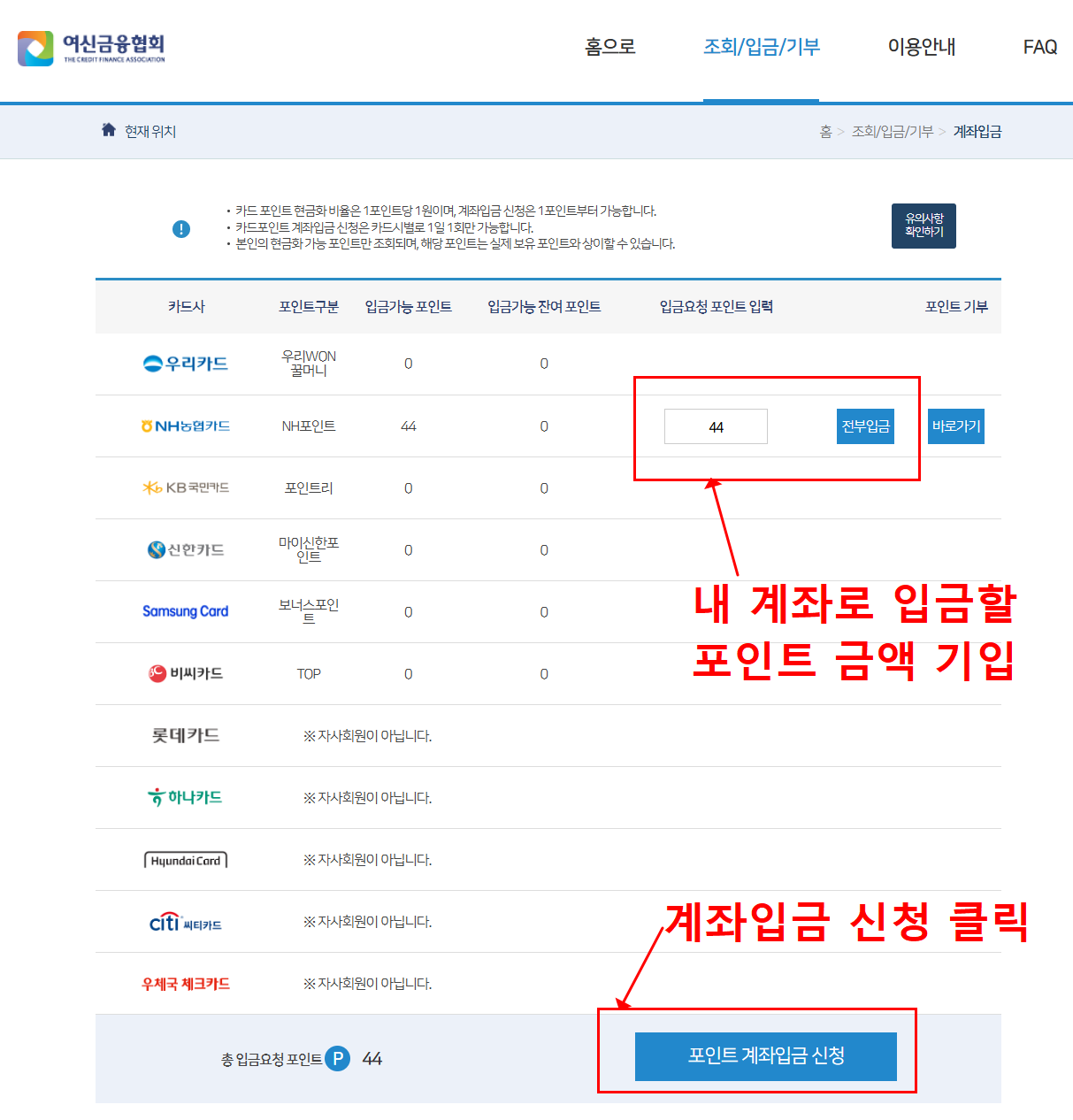Click the 입금요청 포인트 입력 column header
1073x1120 pixels.
(717, 306)
